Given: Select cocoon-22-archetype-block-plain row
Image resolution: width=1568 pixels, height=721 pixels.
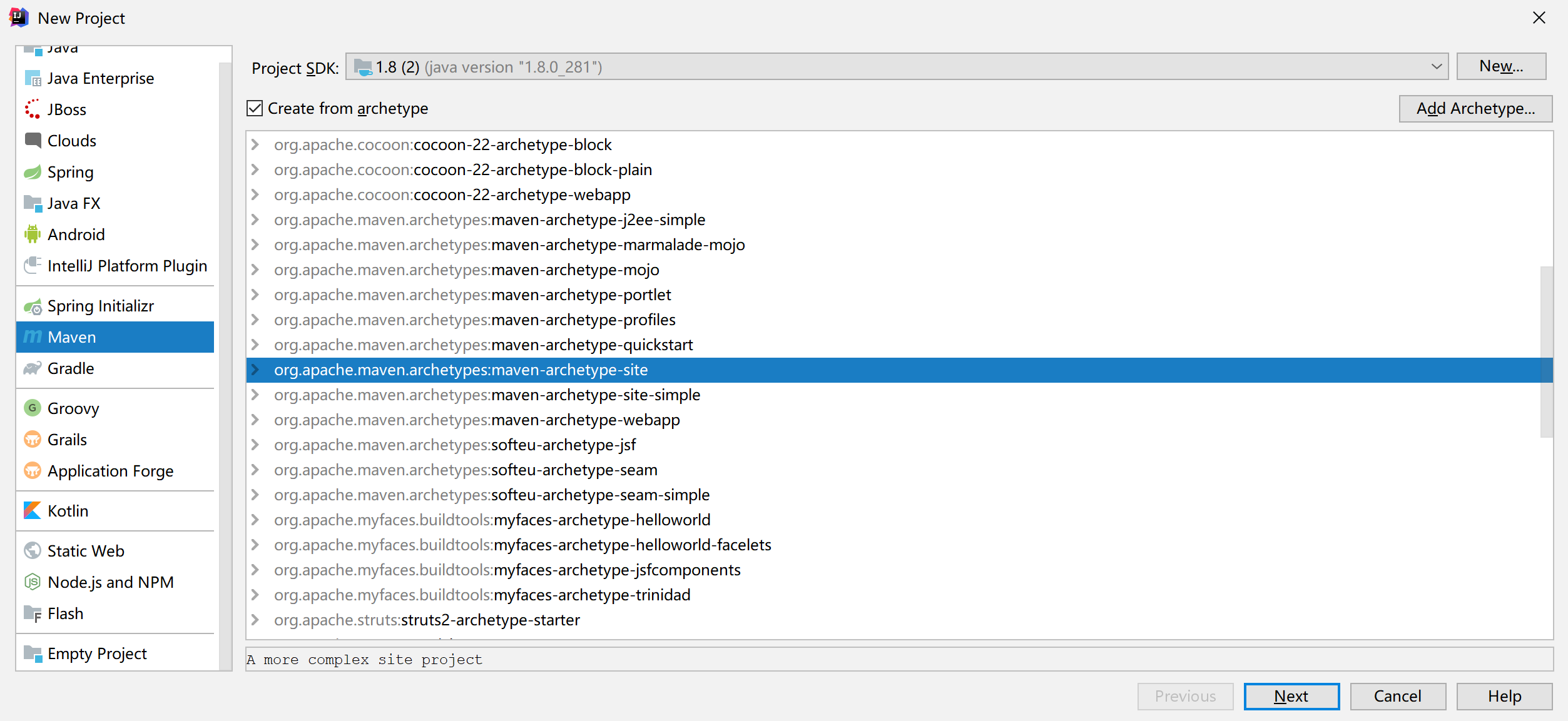Looking at the screenshot, I should (899, 169).
